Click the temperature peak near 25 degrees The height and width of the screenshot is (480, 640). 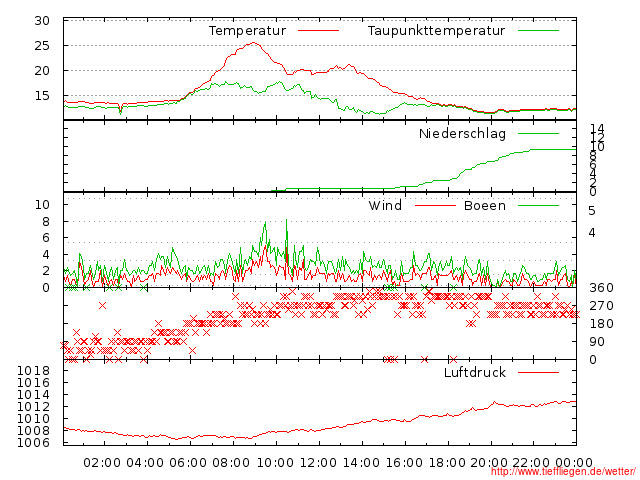point(254,43)
